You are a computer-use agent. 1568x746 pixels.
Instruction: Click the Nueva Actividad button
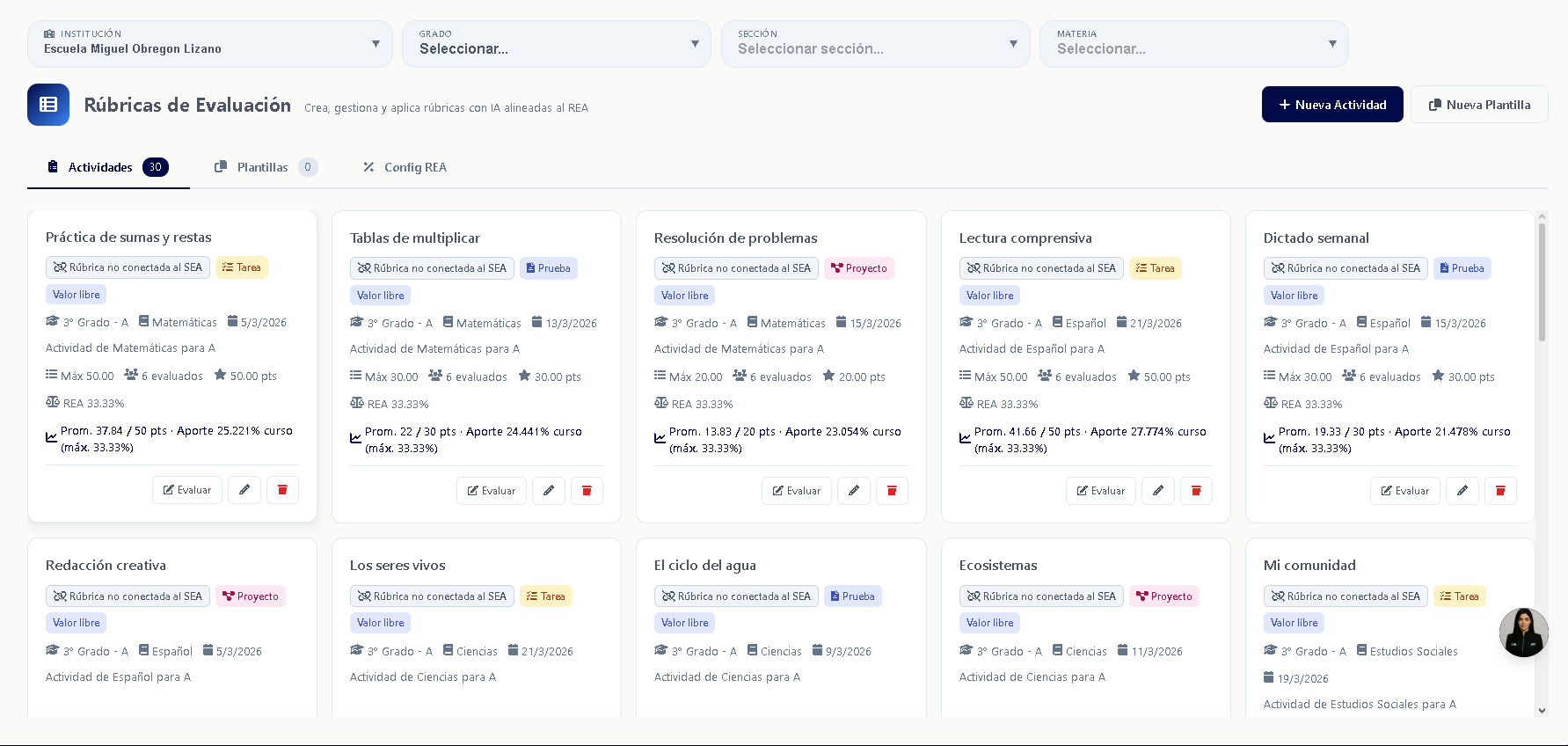click(1331, 105)
